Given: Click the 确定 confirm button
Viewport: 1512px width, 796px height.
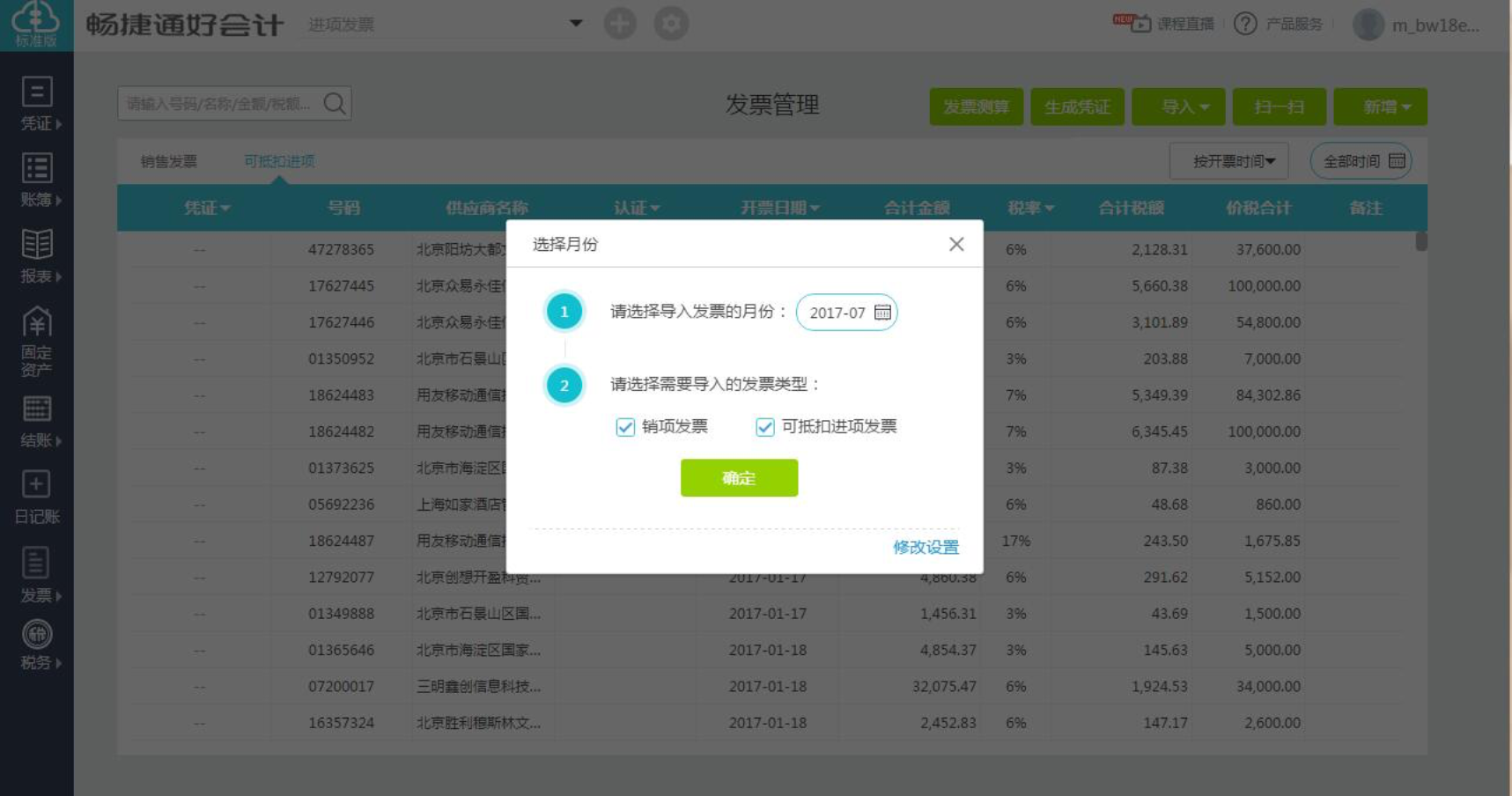Looking at the screenshot, I should coord(739,478).
